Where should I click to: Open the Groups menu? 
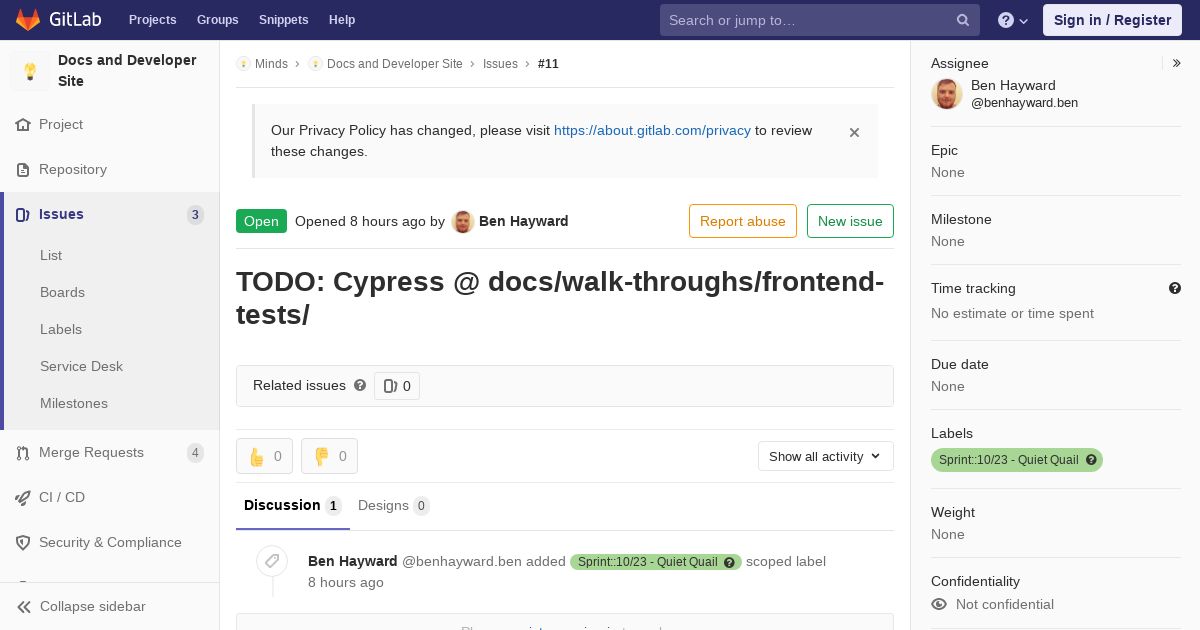[217, 20]
